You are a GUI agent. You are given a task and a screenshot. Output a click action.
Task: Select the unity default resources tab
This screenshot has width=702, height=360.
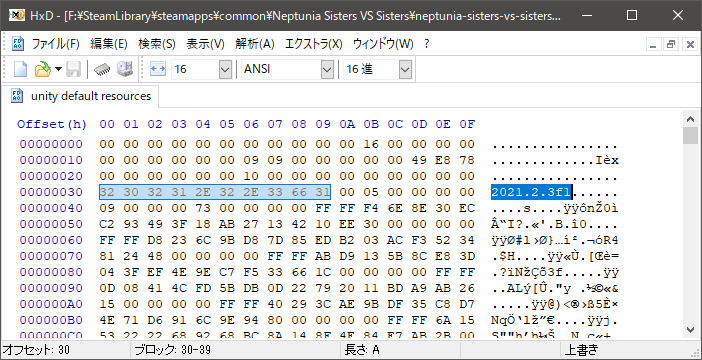81,96
